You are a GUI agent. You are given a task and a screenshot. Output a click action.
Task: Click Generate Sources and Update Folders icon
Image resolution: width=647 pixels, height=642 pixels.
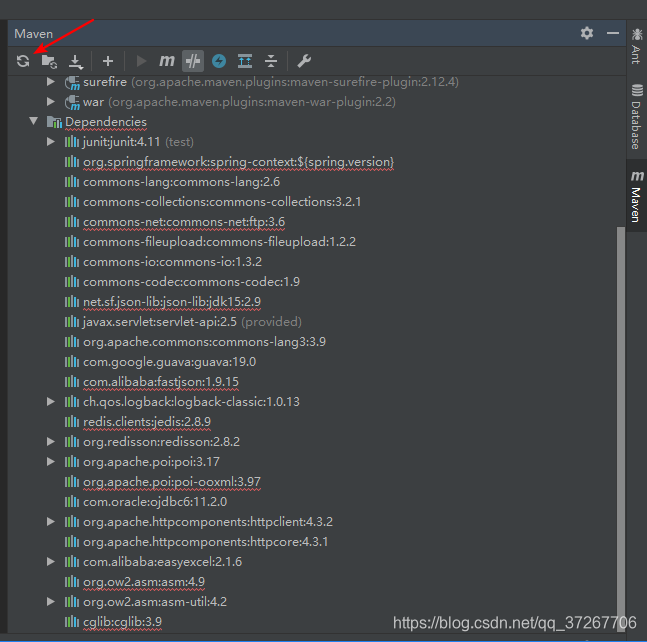coord(49,61)
